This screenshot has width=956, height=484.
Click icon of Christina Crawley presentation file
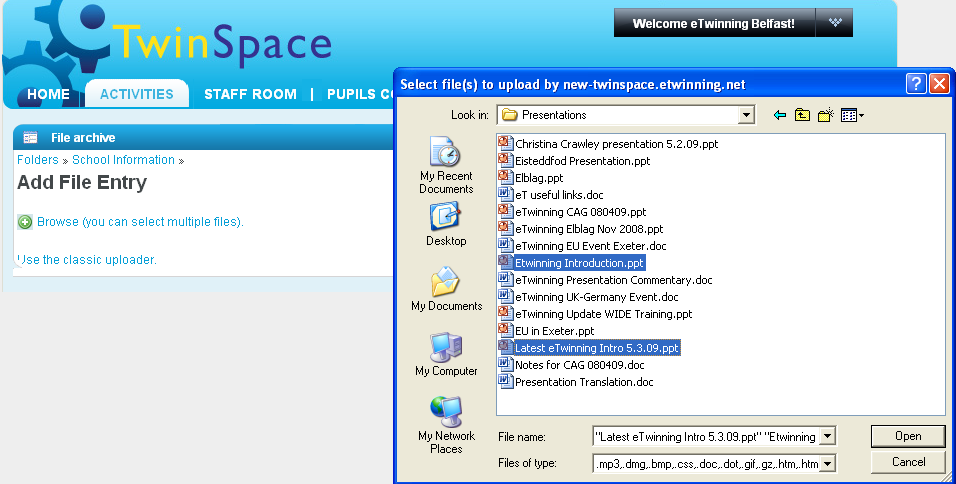505,144
